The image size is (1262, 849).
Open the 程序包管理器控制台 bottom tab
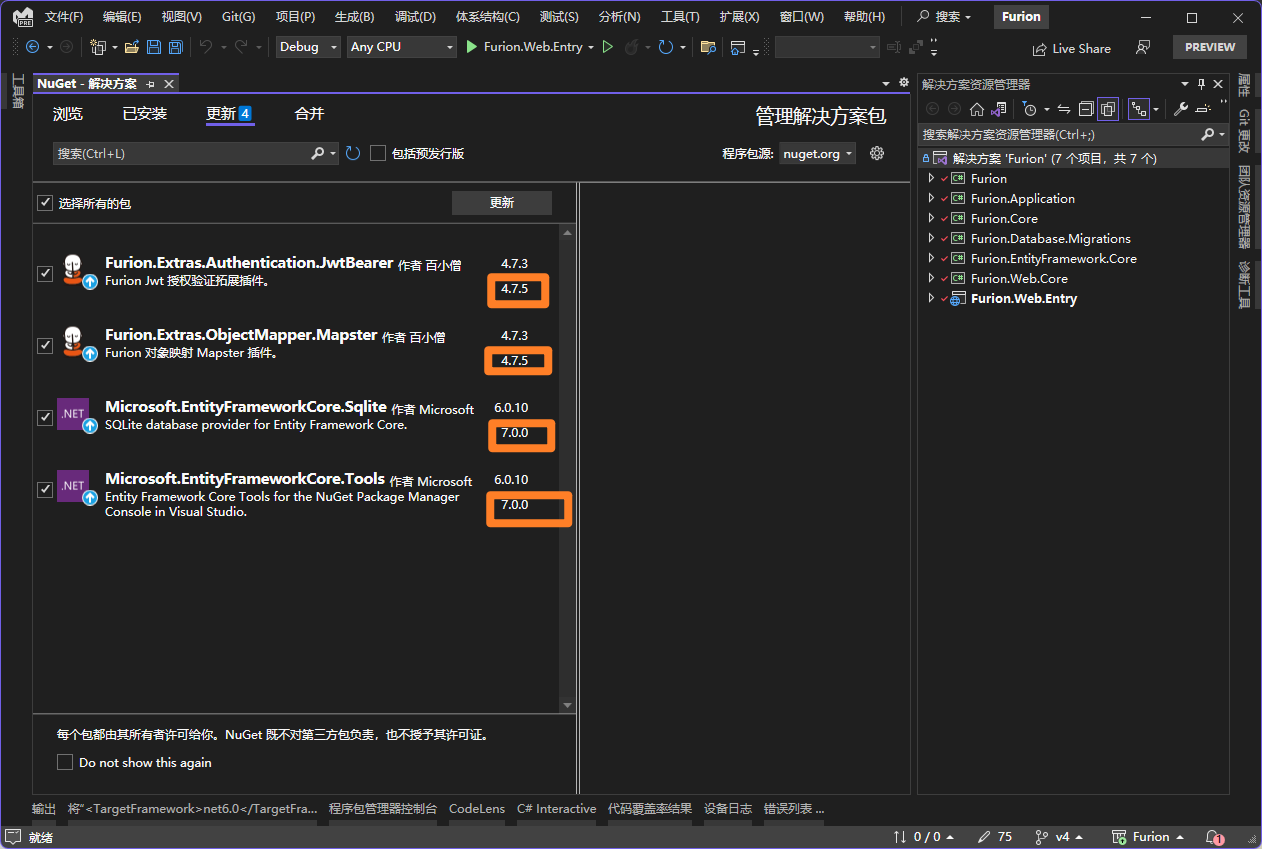tap(383, 809)
